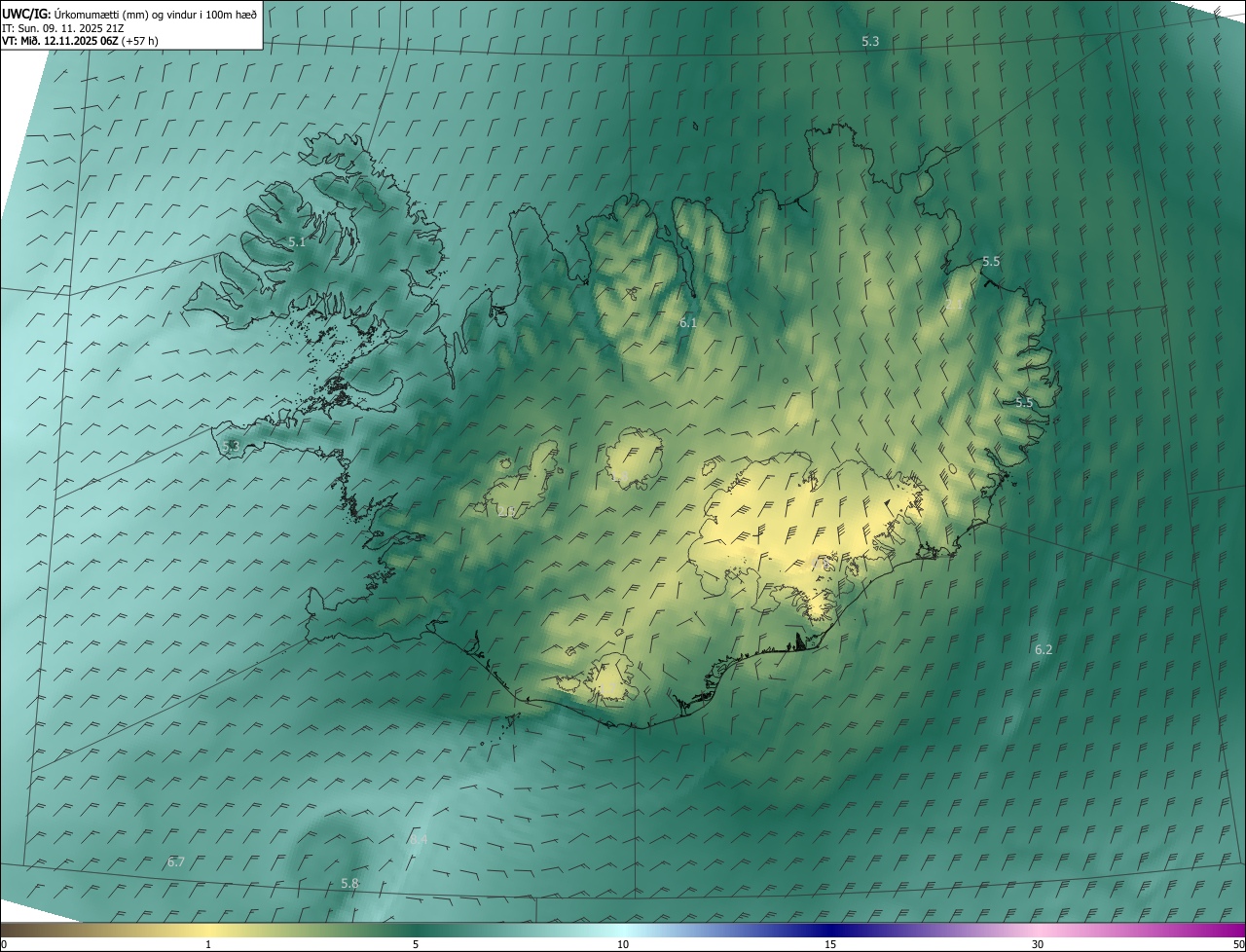Screen dimensions: 1246x952
Task: Click the valid time line 'VT: Mið. 12.11.2025 06Z (+57 h)'
Action: click(81, 41)
